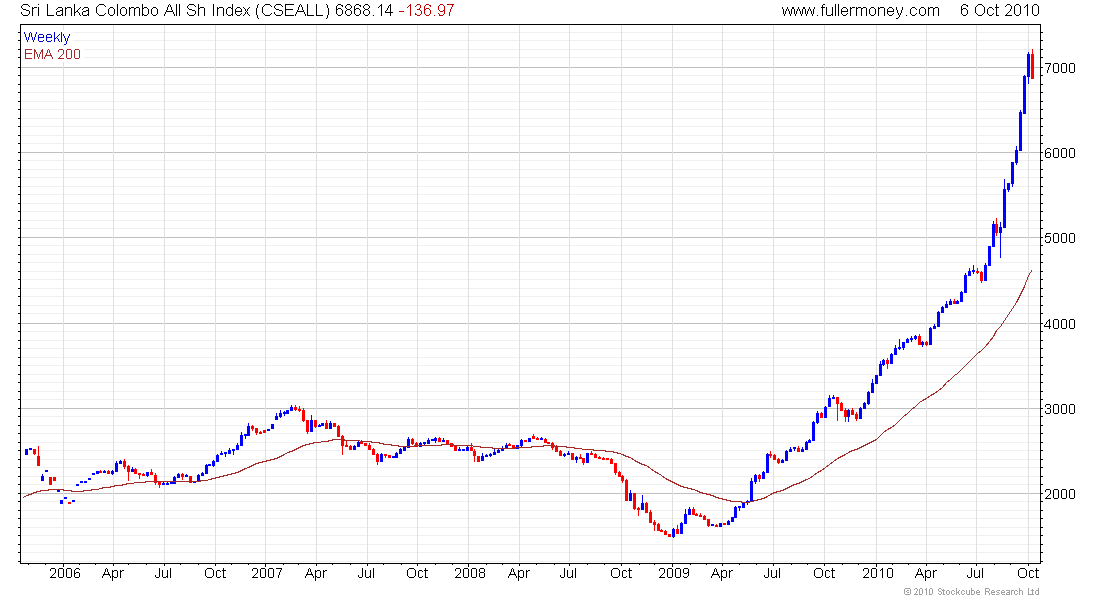Click the 5000 price axis label

pos(1059,238)
